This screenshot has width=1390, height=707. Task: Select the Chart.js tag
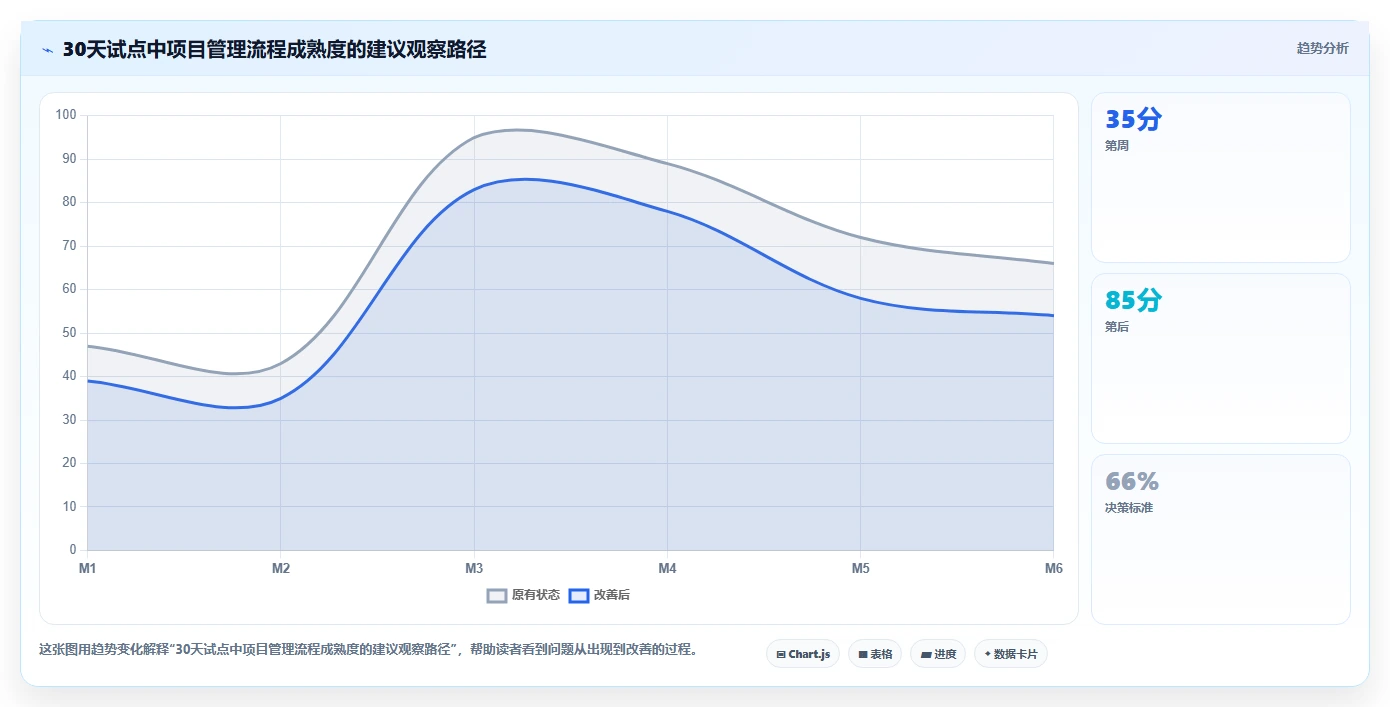(x=803, y=654)
